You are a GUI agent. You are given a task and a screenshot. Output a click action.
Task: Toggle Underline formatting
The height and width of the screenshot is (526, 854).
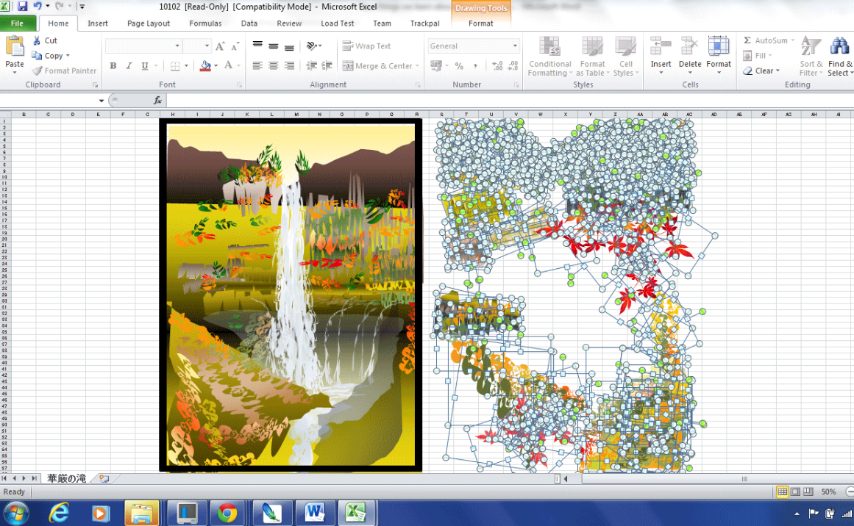145,66
